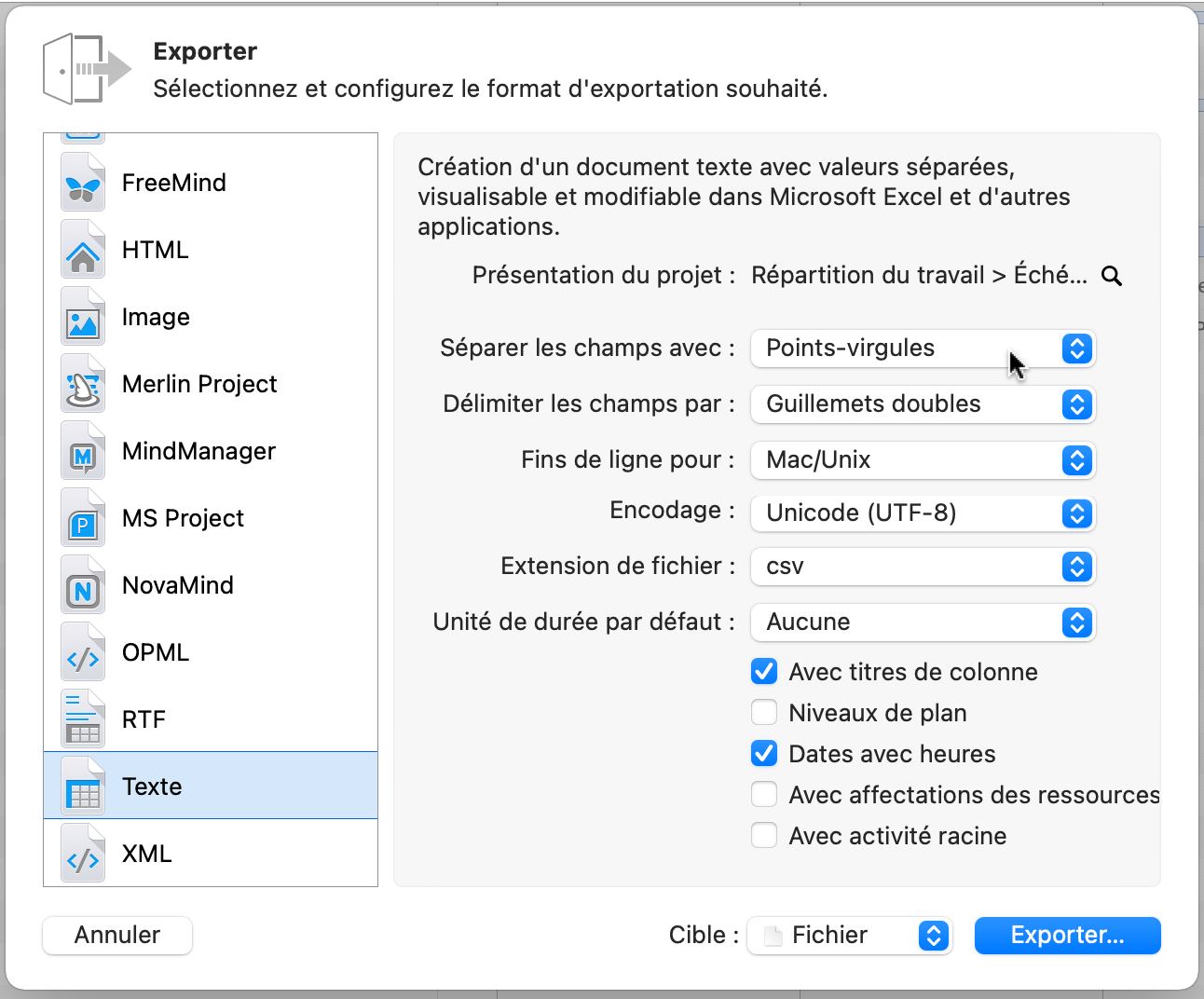The width and height of the screenshot is (1204, 999).
Task: Uncheck 'Avec titres de colonne'
Action: [x=763, y=671]
